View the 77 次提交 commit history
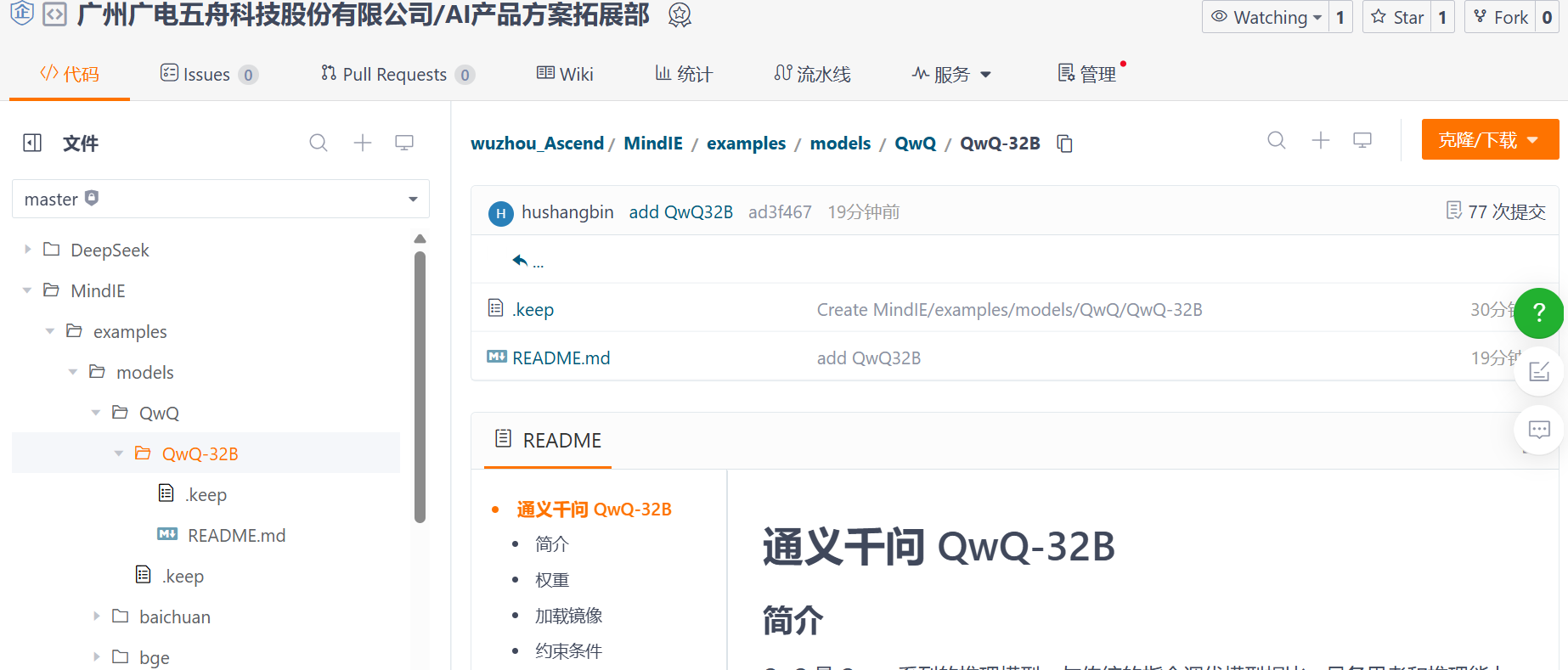Image resolution: width=1568 pixels, height=670 pixels. pyautogui.click(x=1496, y=211)
